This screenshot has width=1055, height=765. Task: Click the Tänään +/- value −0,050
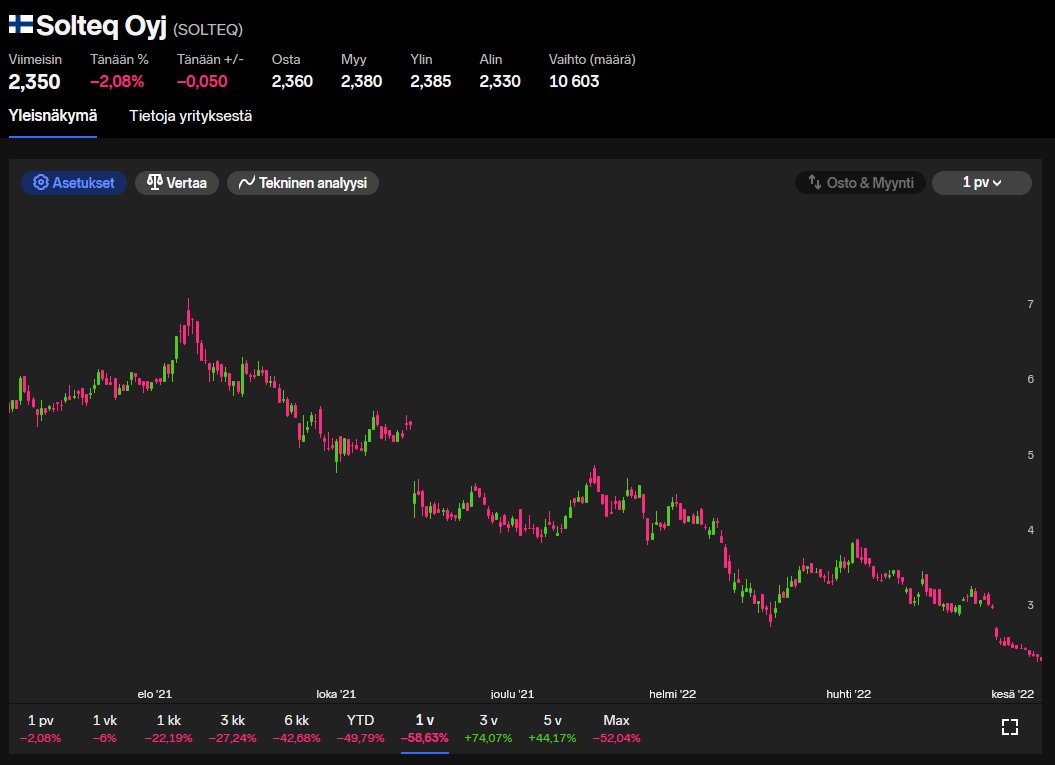click(203, 81)
